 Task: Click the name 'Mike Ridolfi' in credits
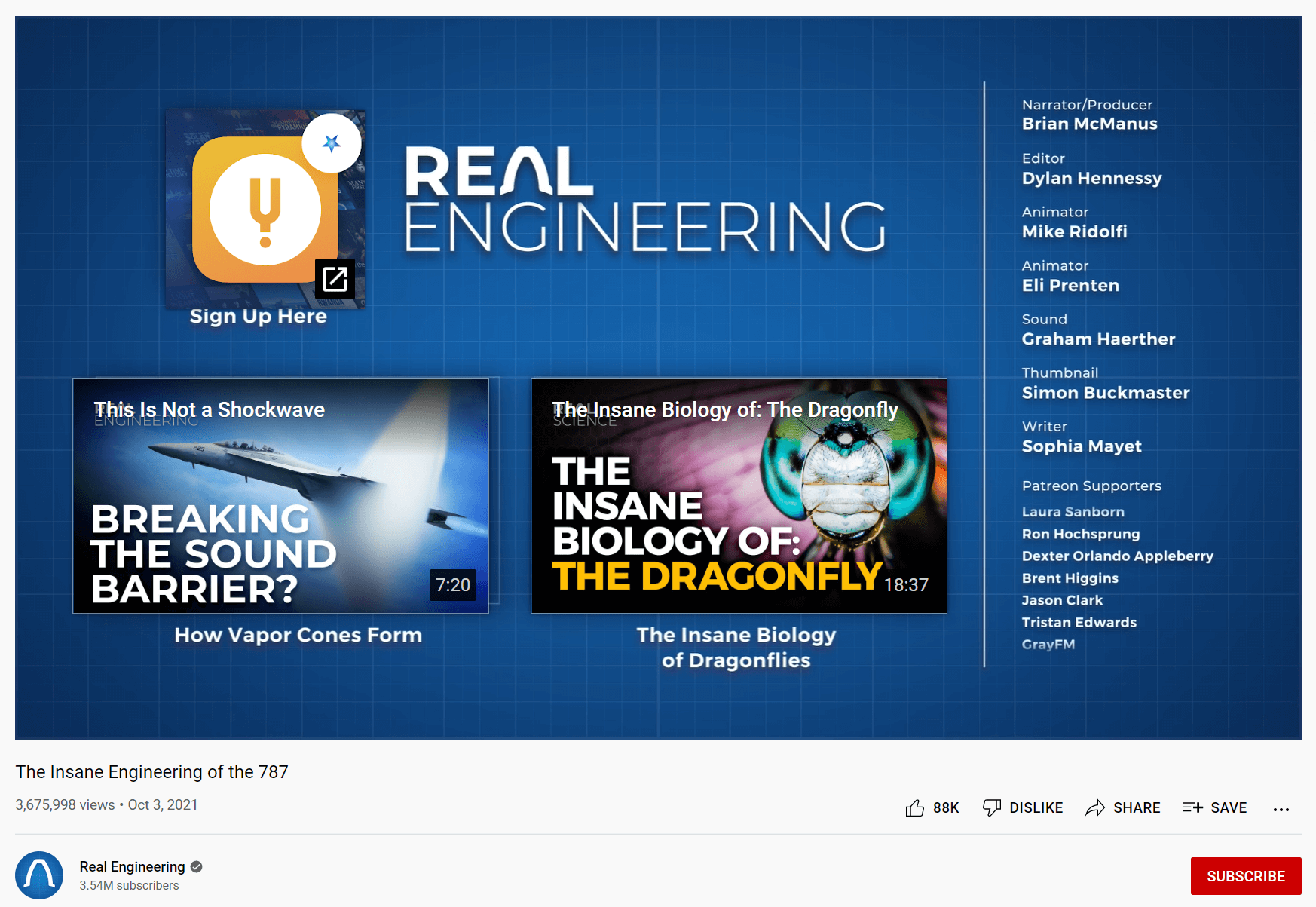click(1075, 231)
